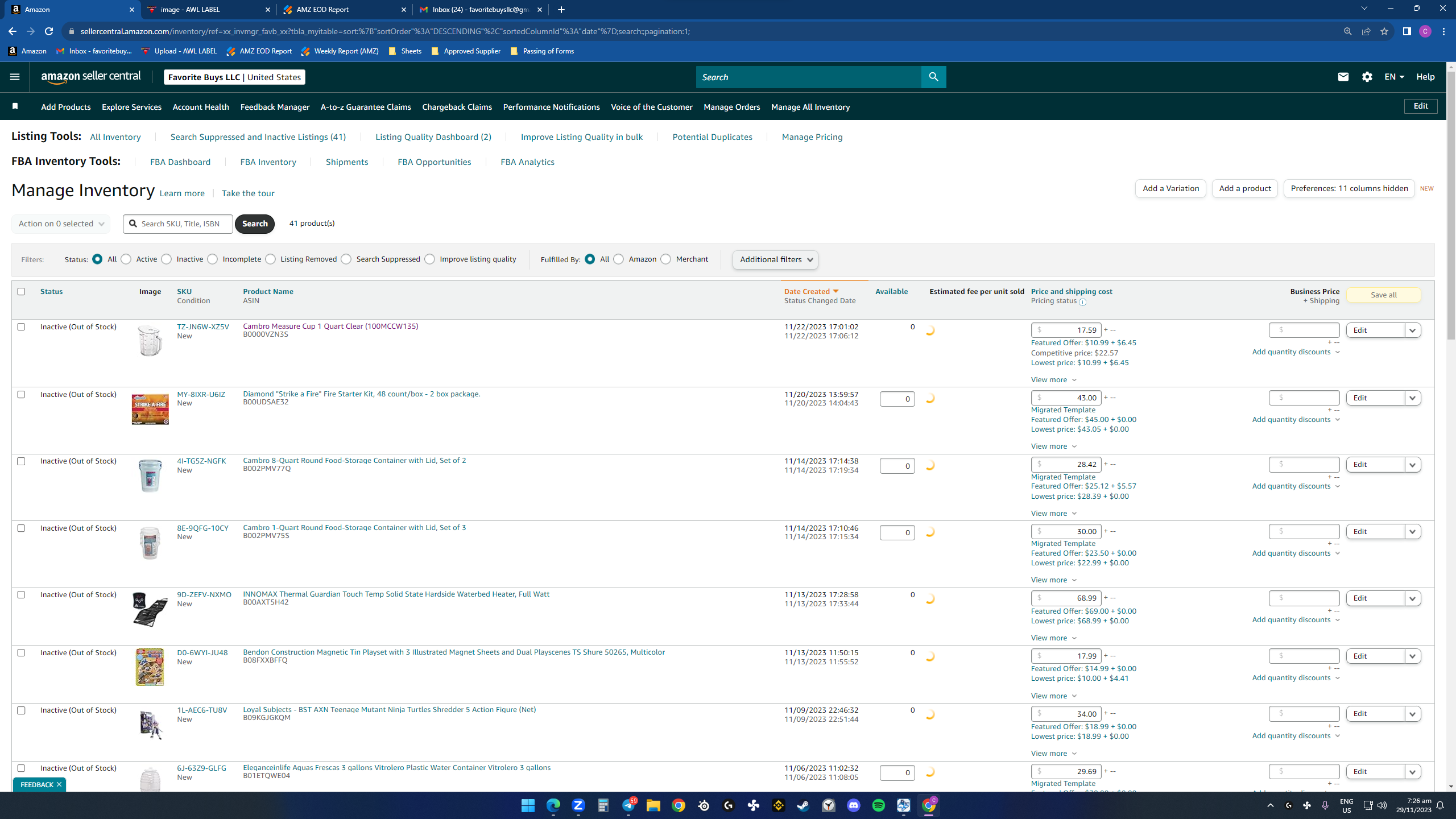Open Chrome three-dot menu
1456x819 pixels.
[1444, 31]
